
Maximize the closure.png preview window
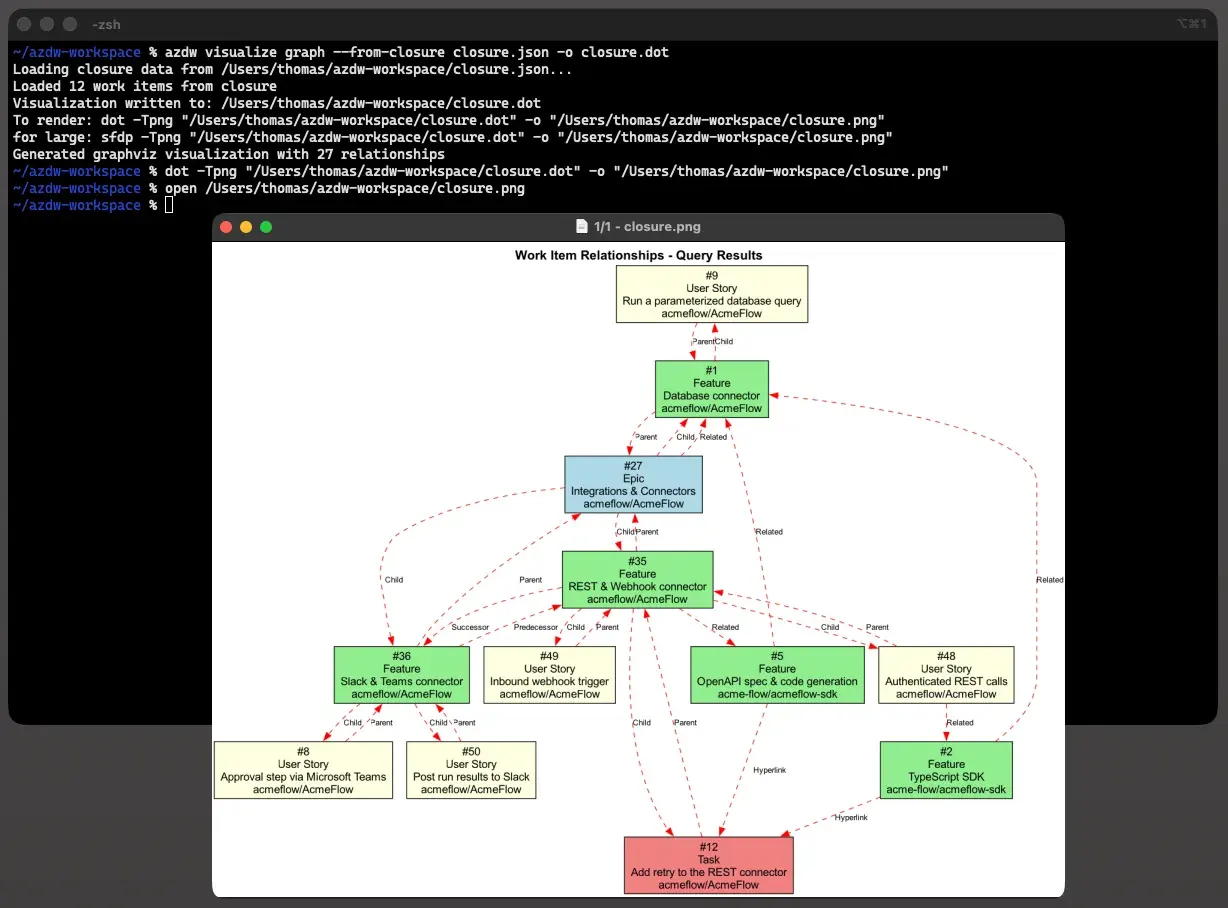(x=266, y=227)
